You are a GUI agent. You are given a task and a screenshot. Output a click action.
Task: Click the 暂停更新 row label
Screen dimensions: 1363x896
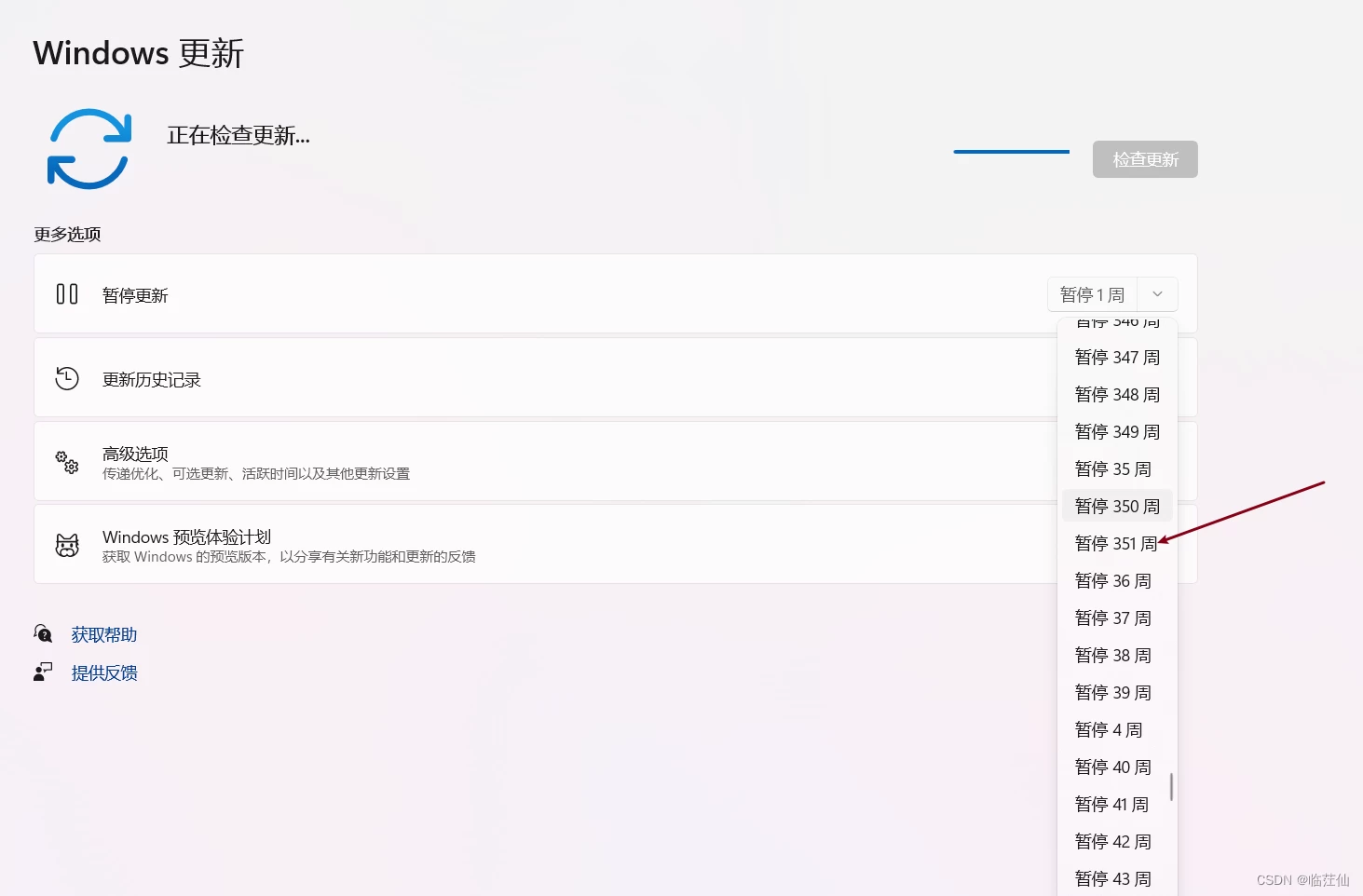(x=135, y=295)
